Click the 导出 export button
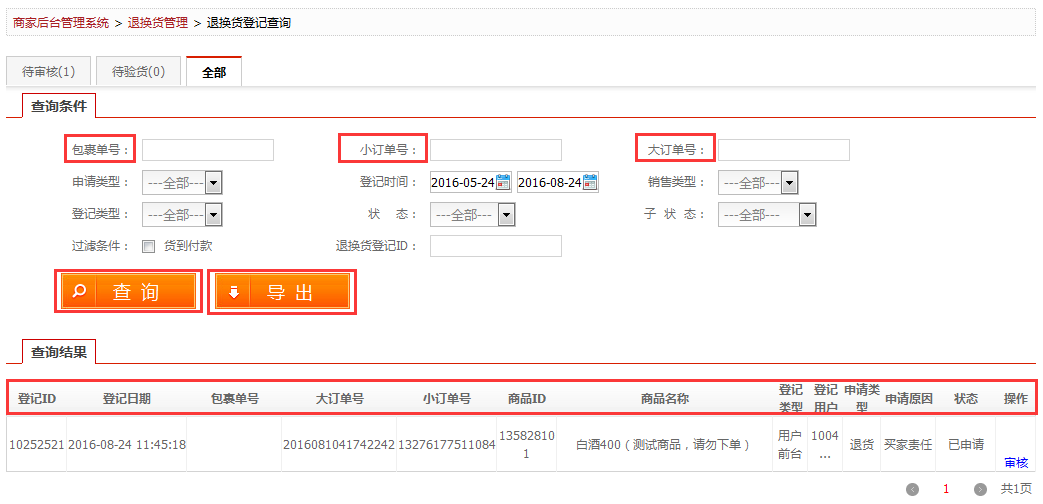 point(282,293)
